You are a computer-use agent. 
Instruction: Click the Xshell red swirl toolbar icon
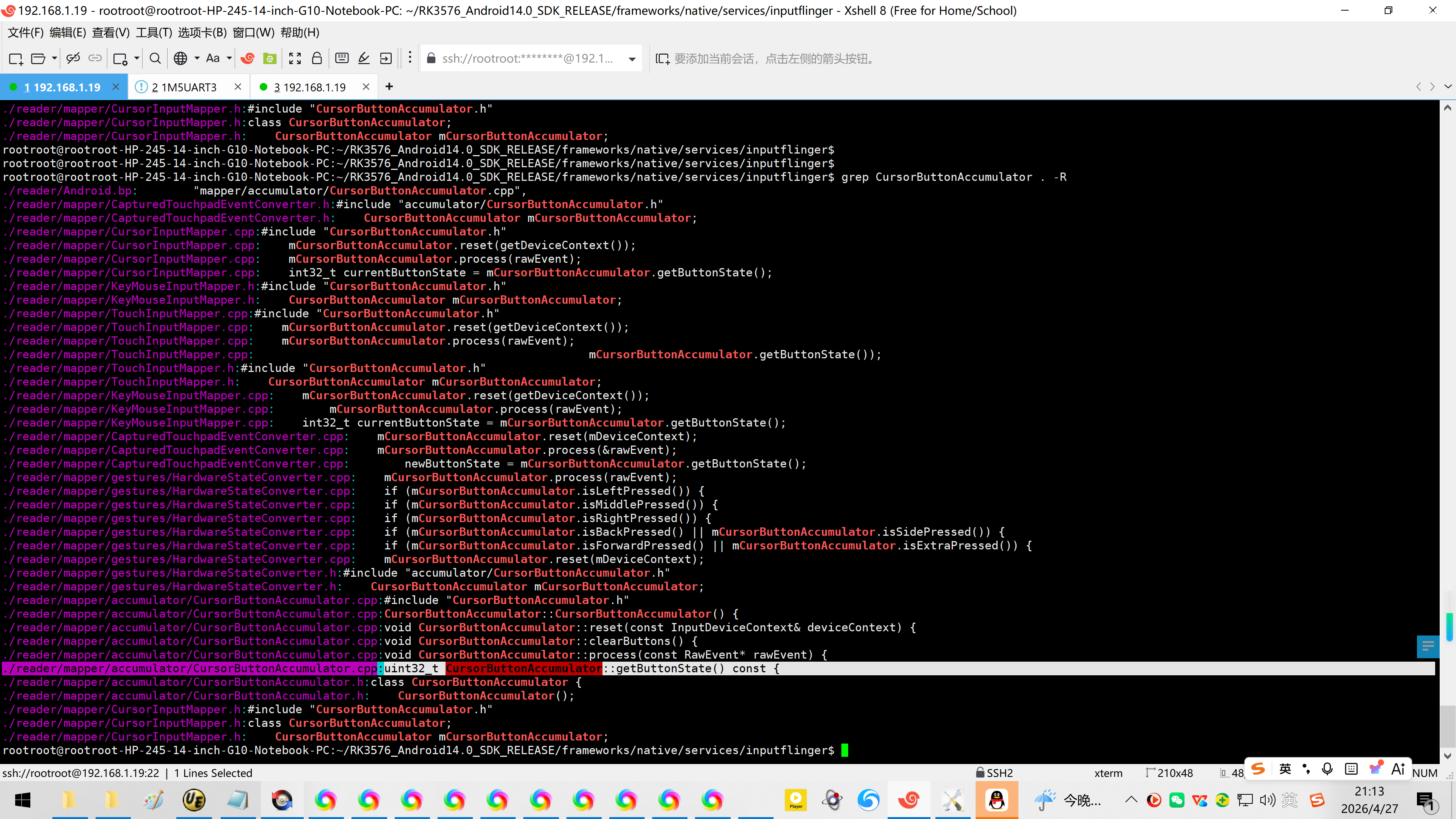247,58
